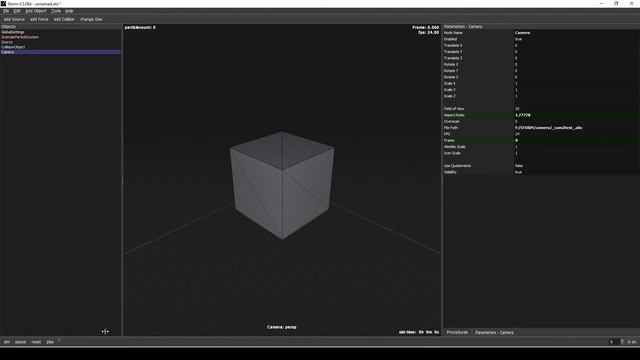Select the Camera object in the list
Viewport: 640px width, 360px height.
point(60,52)
